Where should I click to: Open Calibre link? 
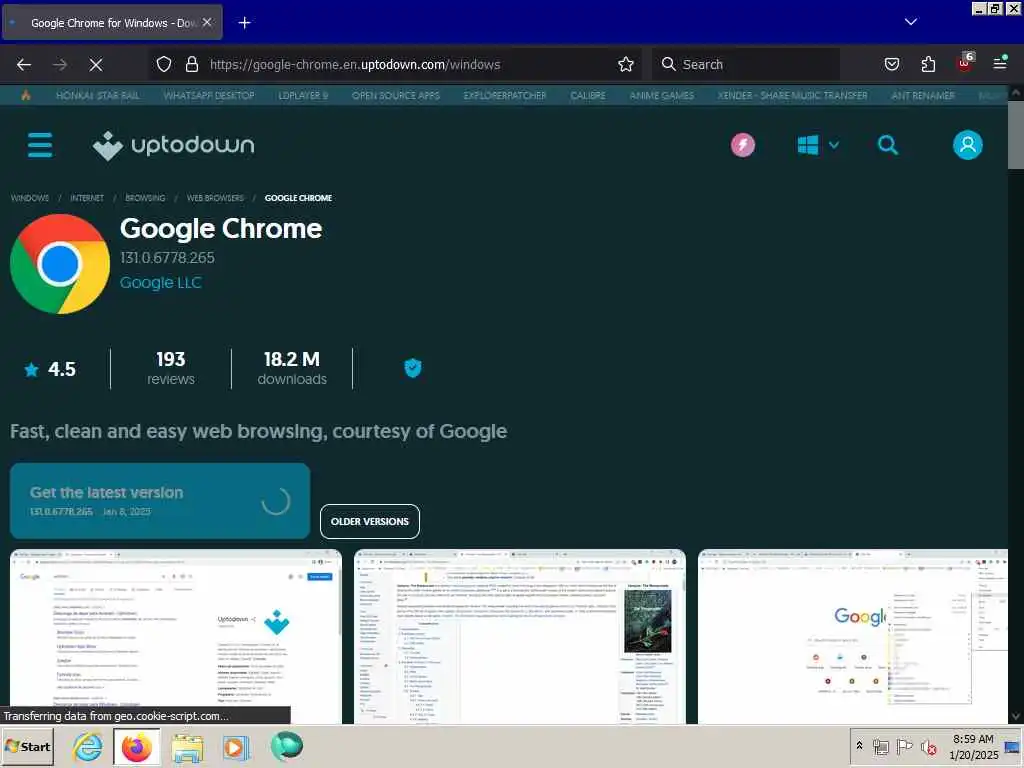click(x=588, y=95)
